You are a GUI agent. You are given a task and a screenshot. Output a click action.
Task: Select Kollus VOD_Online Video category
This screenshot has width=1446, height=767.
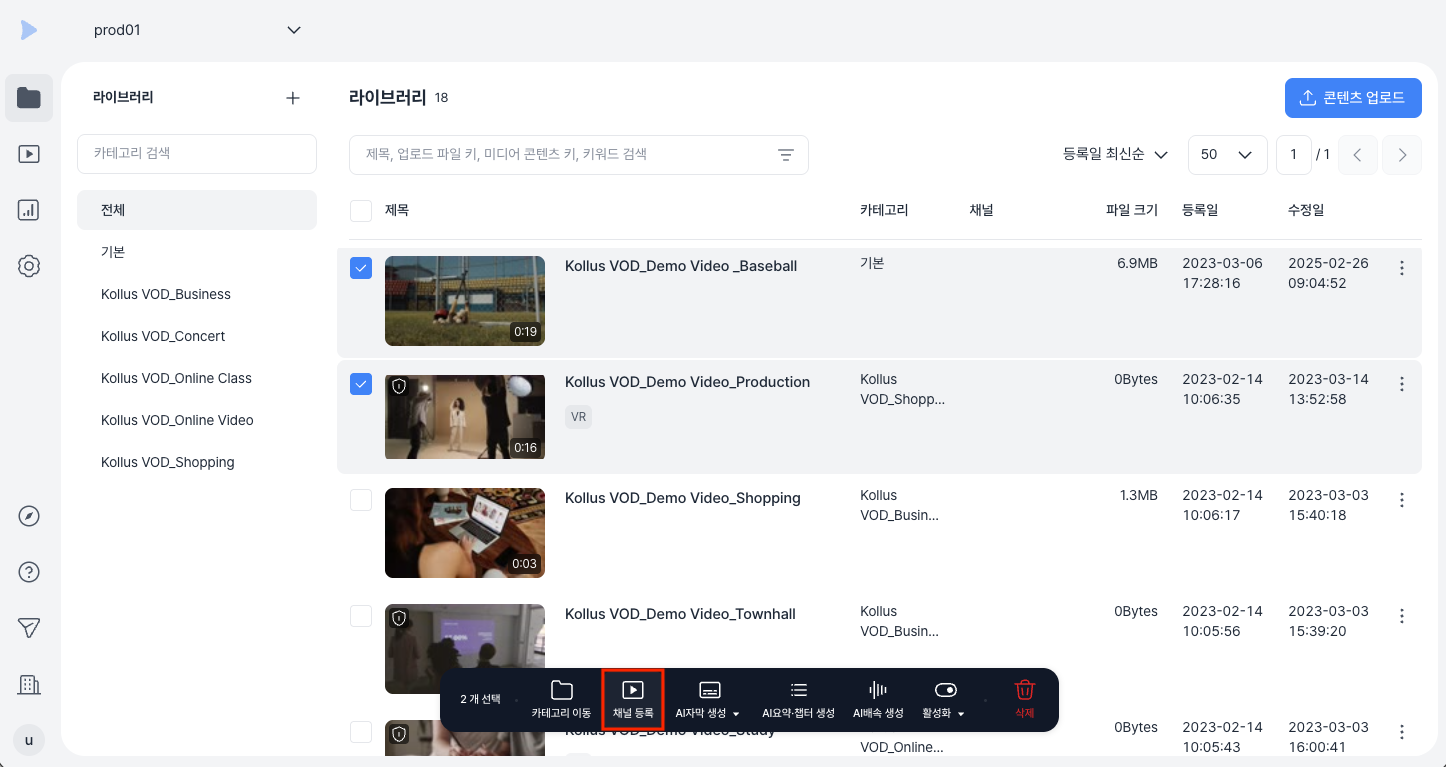tap(197, 420)
